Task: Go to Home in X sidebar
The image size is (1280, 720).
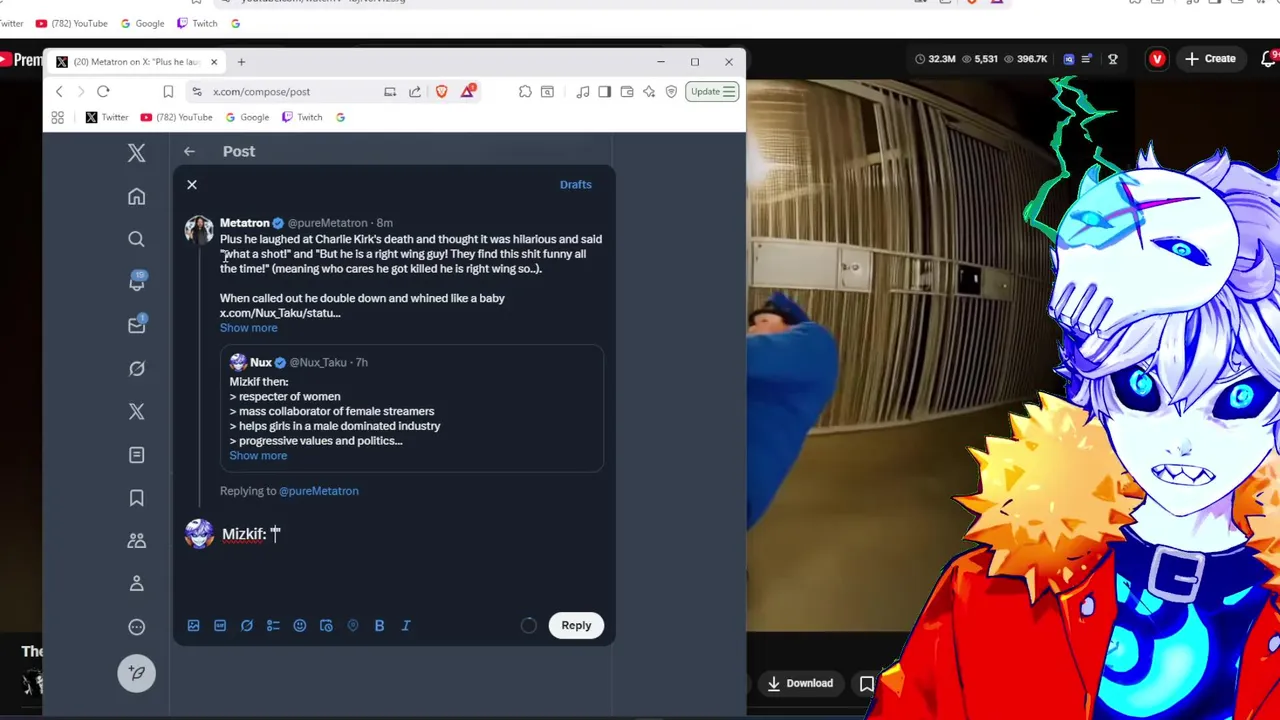Action: click(136, 197)
